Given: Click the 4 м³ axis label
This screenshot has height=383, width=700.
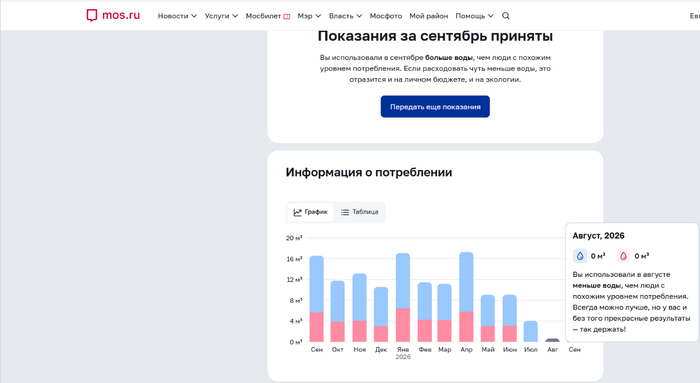Looking at the screenshot, I should pyautogui.click(x=296, y=321).
